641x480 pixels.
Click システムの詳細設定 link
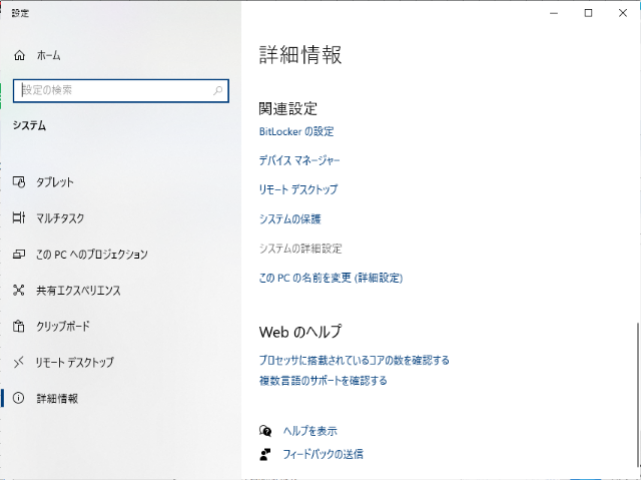300,249
